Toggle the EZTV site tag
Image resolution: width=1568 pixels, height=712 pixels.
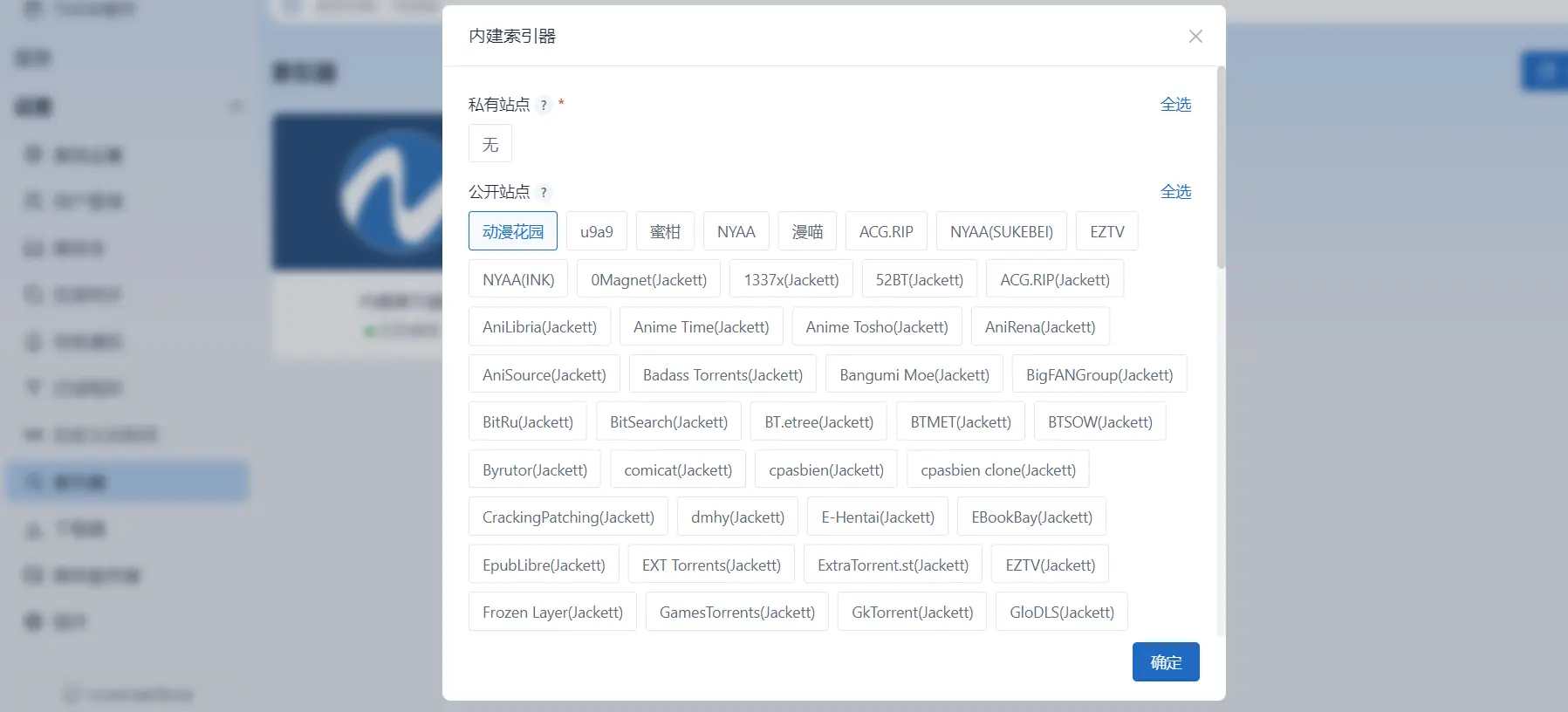1107,231
